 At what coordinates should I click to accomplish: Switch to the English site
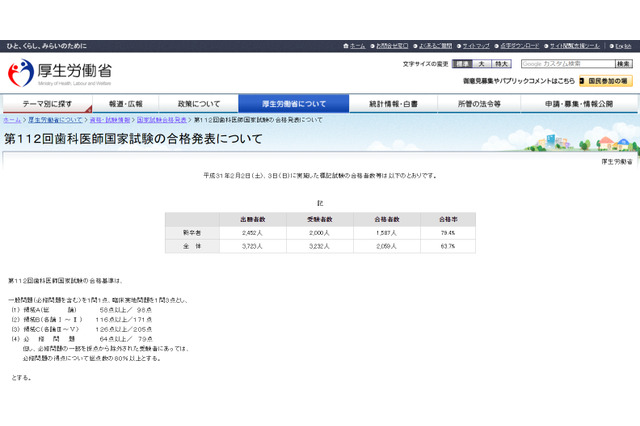pos(623,46)
